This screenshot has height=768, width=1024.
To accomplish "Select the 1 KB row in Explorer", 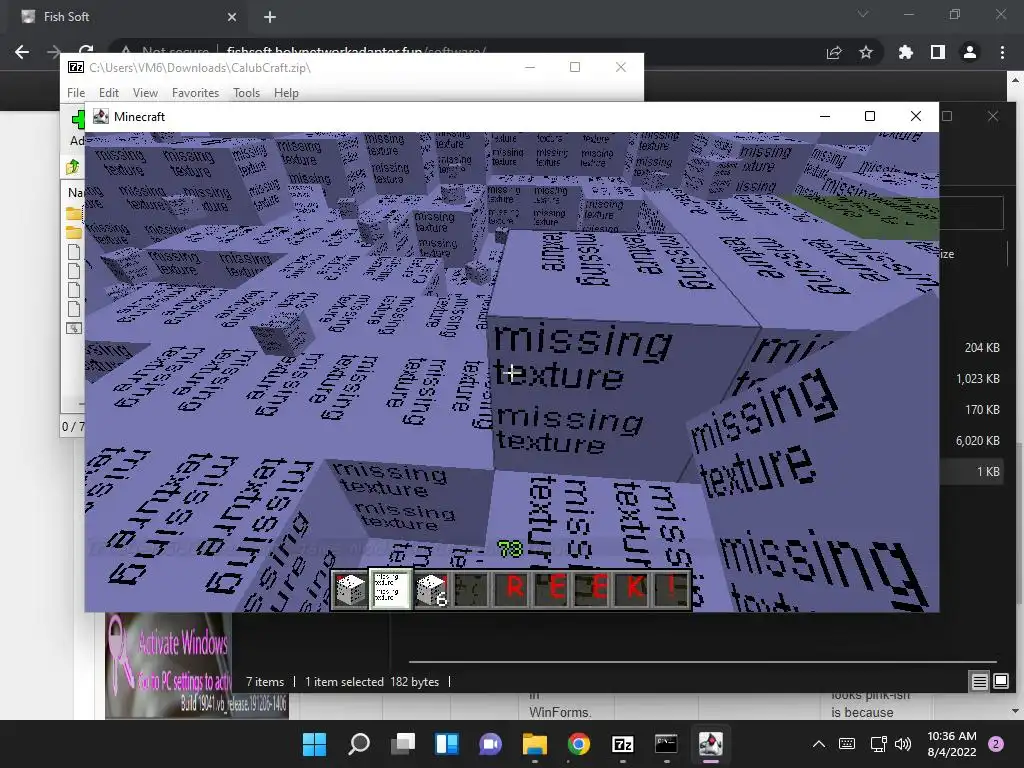I will click(x=972, y=472).
